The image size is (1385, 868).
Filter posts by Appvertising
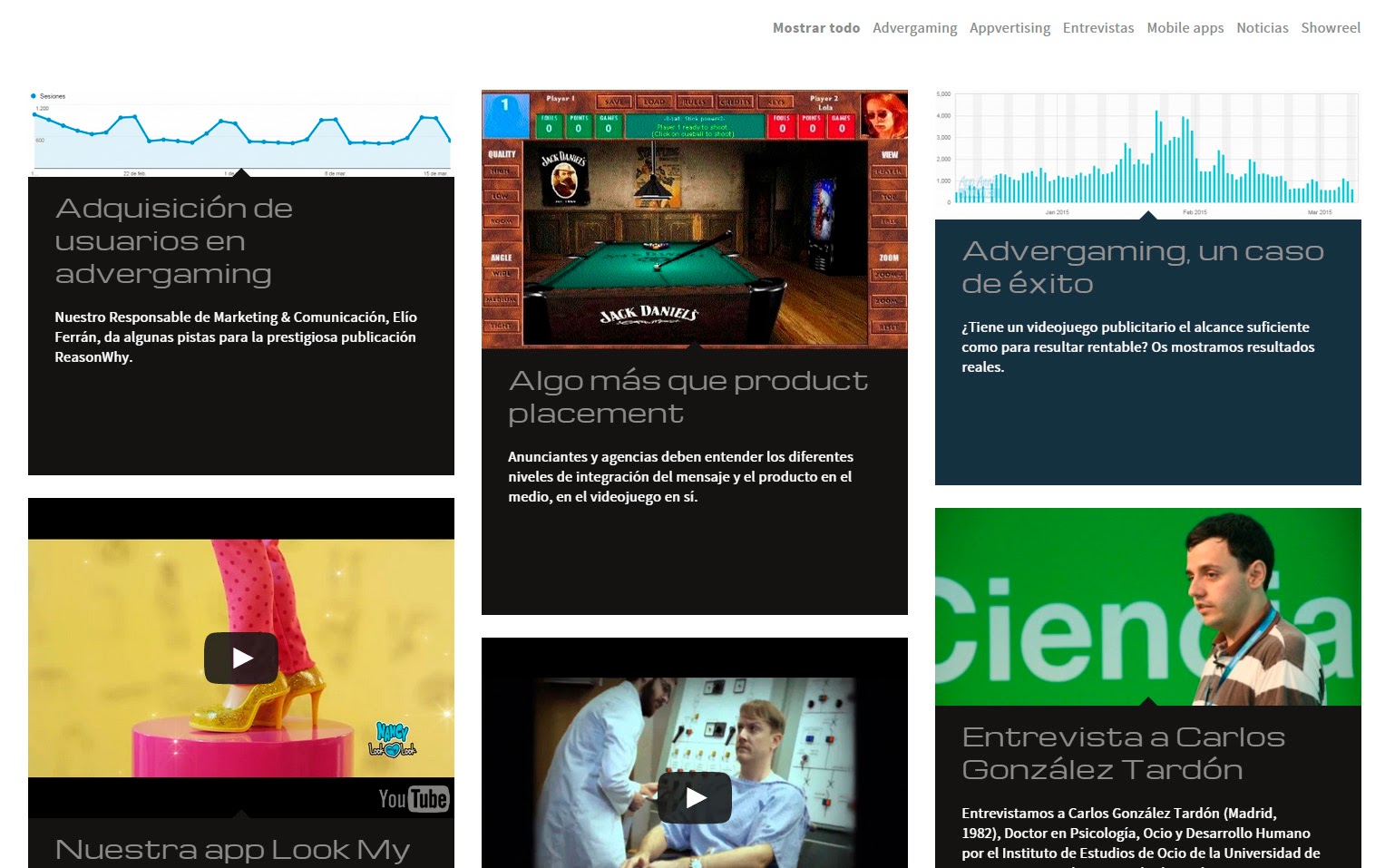click(1010, 28)
